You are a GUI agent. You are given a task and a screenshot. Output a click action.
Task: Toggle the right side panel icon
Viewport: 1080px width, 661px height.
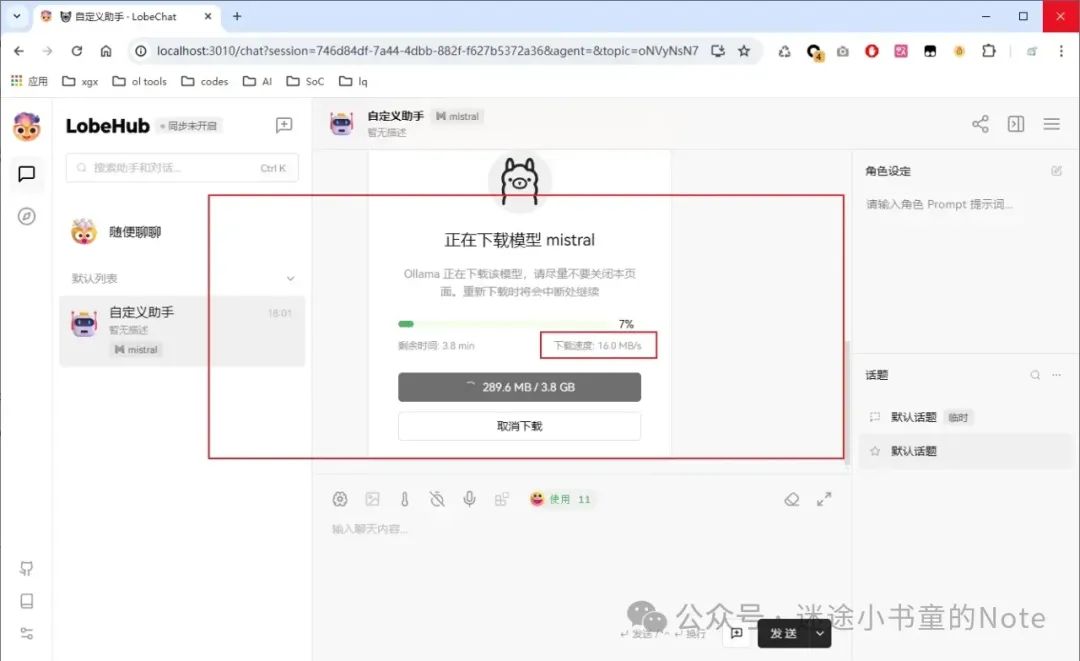(1016, 124)
